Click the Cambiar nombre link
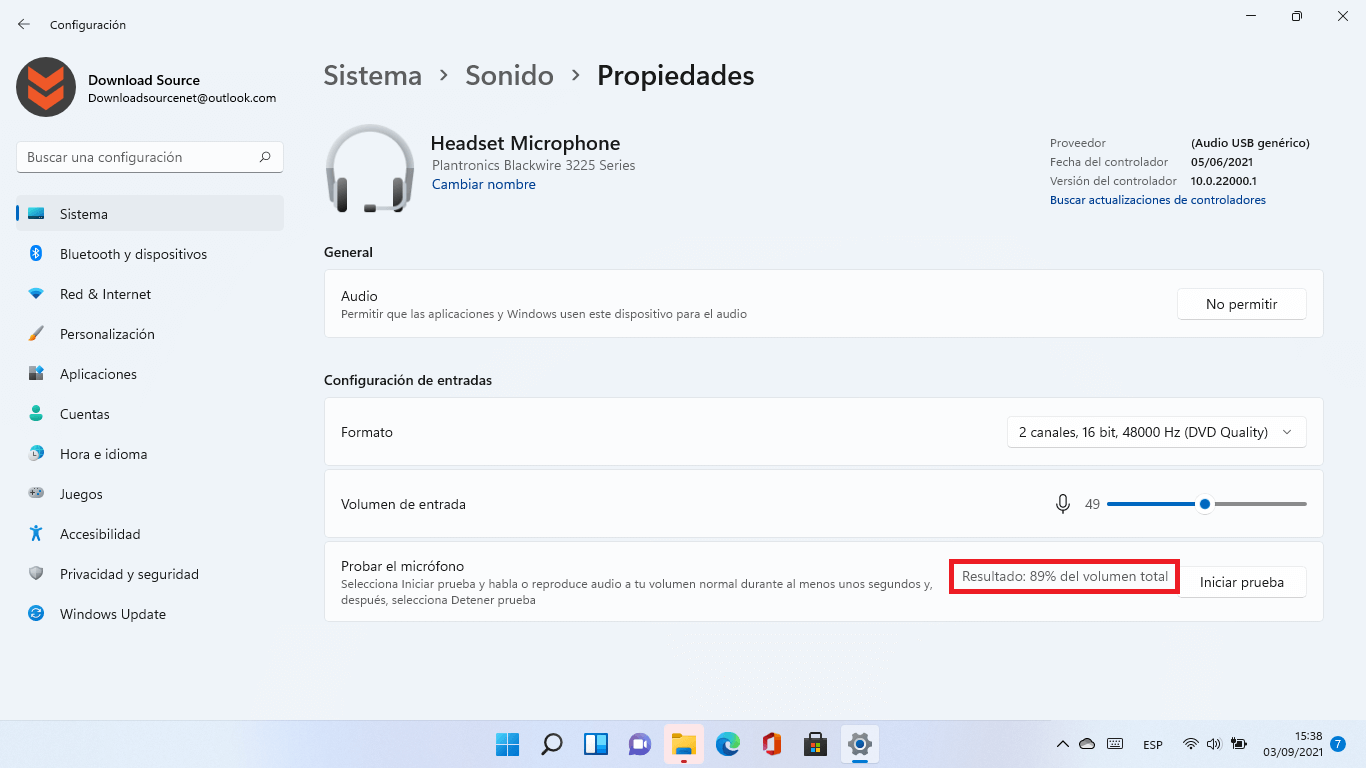 (x=484, y=185)
